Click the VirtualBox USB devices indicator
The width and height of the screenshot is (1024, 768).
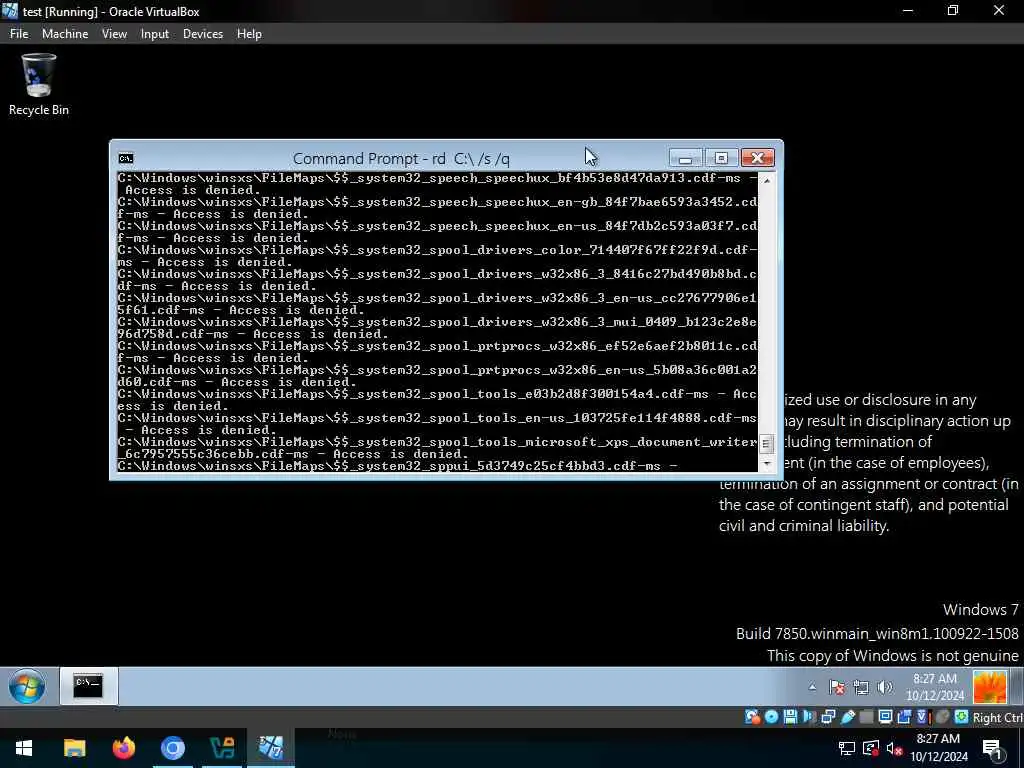point(848,717)
